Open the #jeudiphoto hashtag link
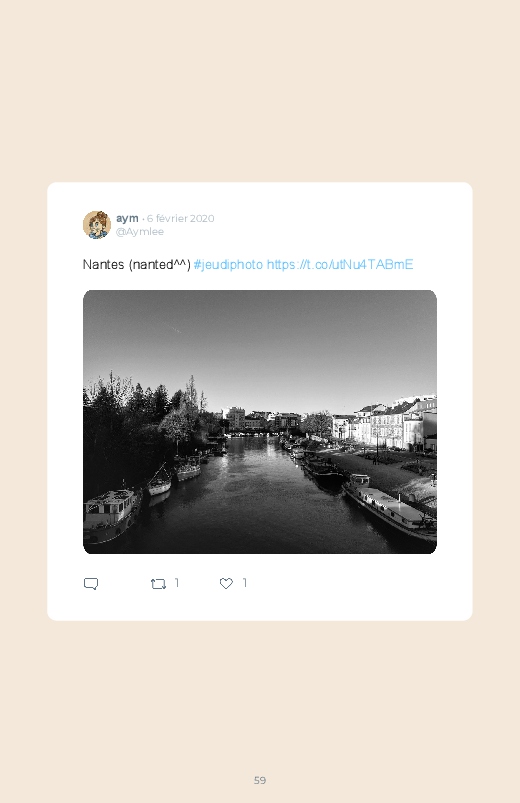This screenshot has height=803, width=520. pos(228,264)
